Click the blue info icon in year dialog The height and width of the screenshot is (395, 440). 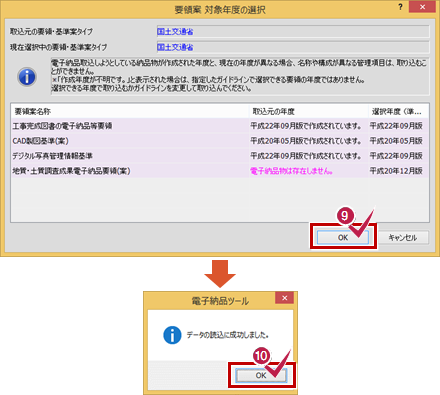(27, 77)
